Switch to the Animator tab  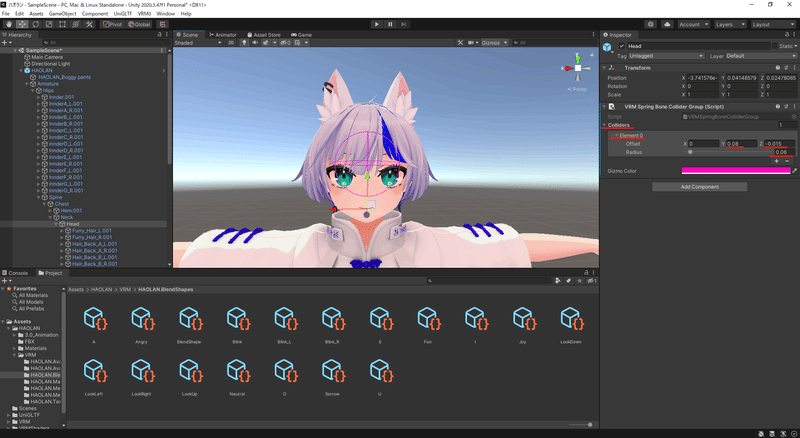[222, 35]
